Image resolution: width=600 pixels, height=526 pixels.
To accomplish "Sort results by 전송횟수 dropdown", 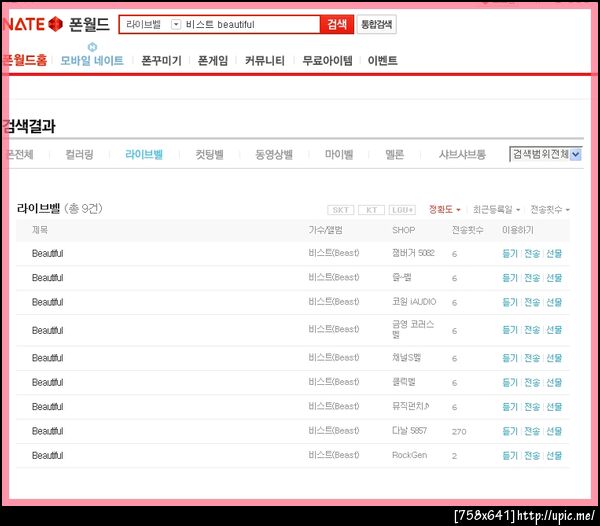I will click(550, 209).
